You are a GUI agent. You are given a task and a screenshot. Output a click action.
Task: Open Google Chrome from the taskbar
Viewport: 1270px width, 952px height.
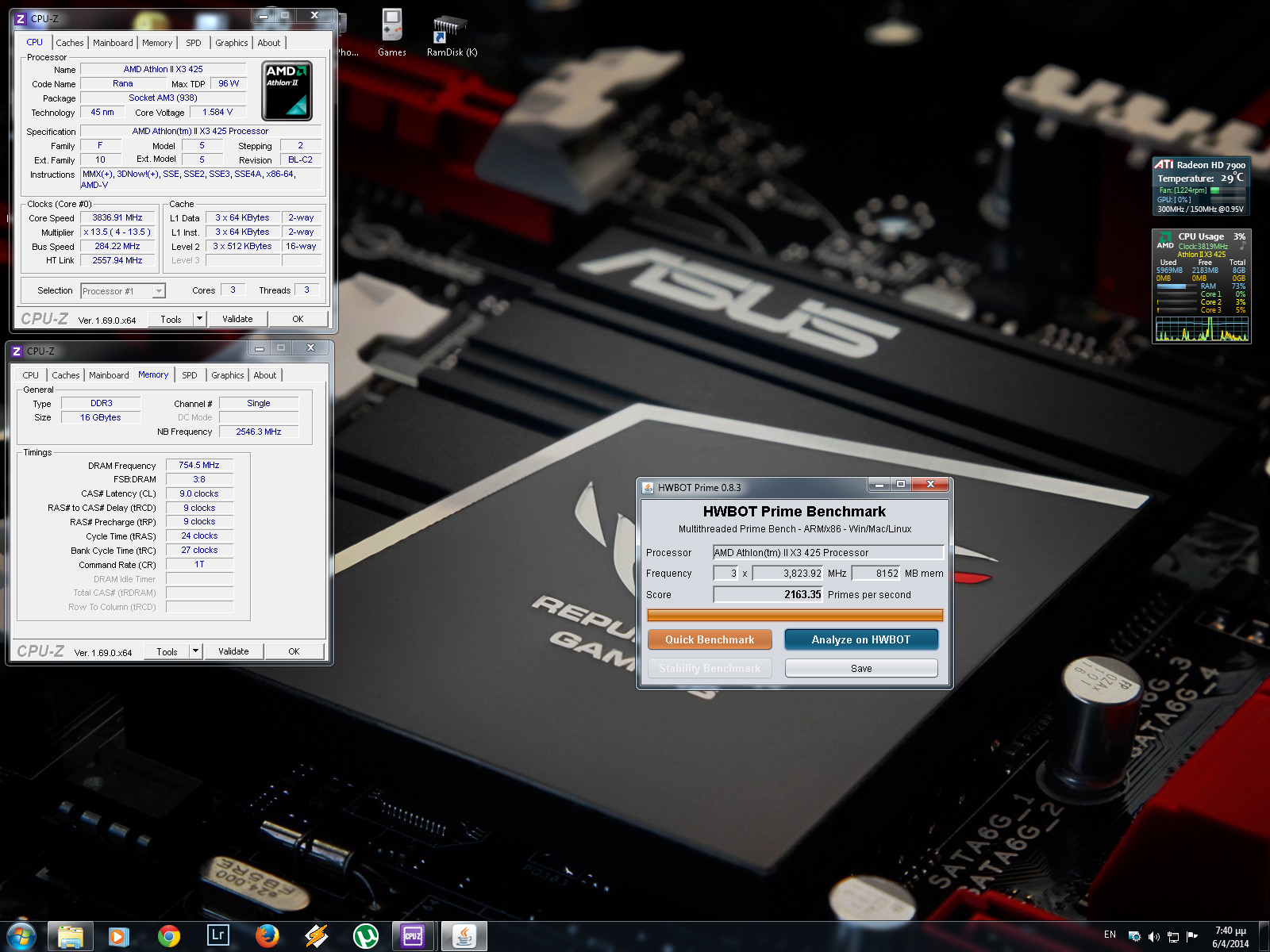click(x=168, y=937)
